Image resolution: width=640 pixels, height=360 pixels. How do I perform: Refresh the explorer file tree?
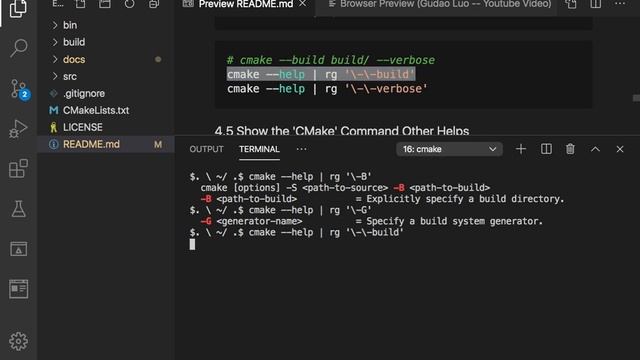click(x=129, y=4)
